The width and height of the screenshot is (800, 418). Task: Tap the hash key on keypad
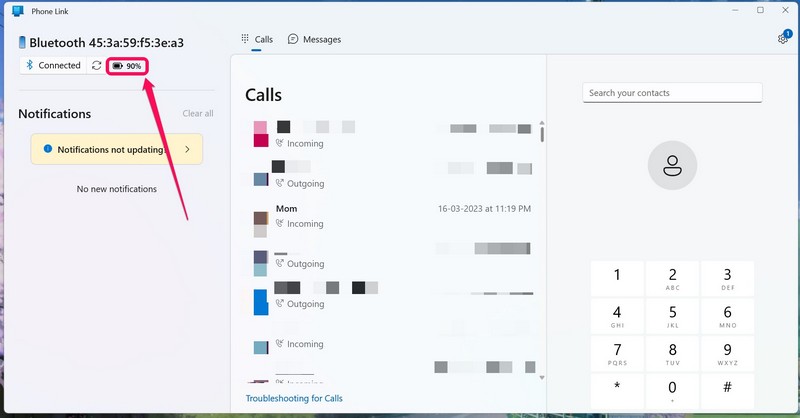coord(728,391)
